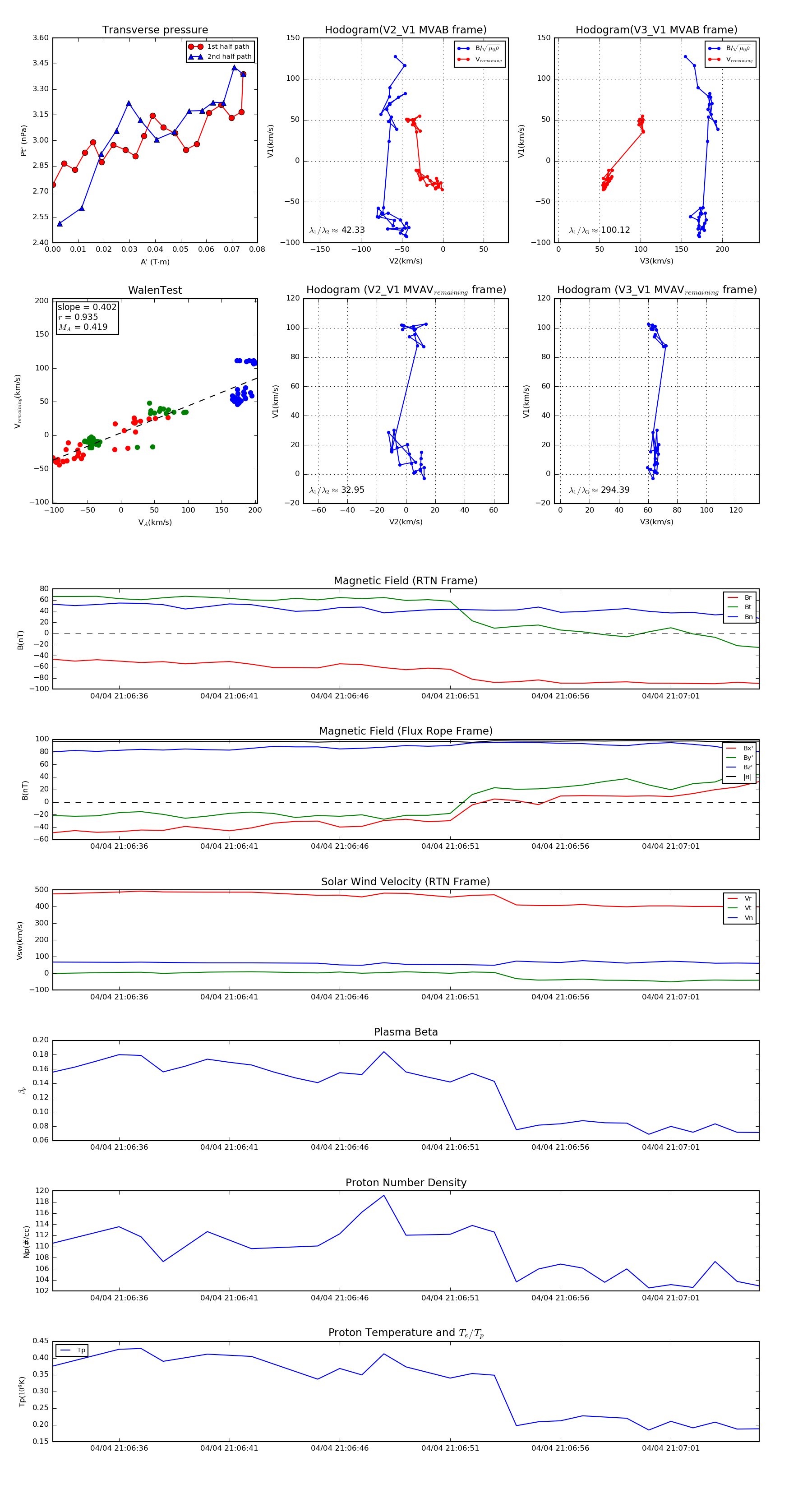The height and width of the screenshot is (1489, 812).
Task: Click B/√μ0ρ legend entry in V3_V1 MVAB hodogram
Action: click(730, 49)
